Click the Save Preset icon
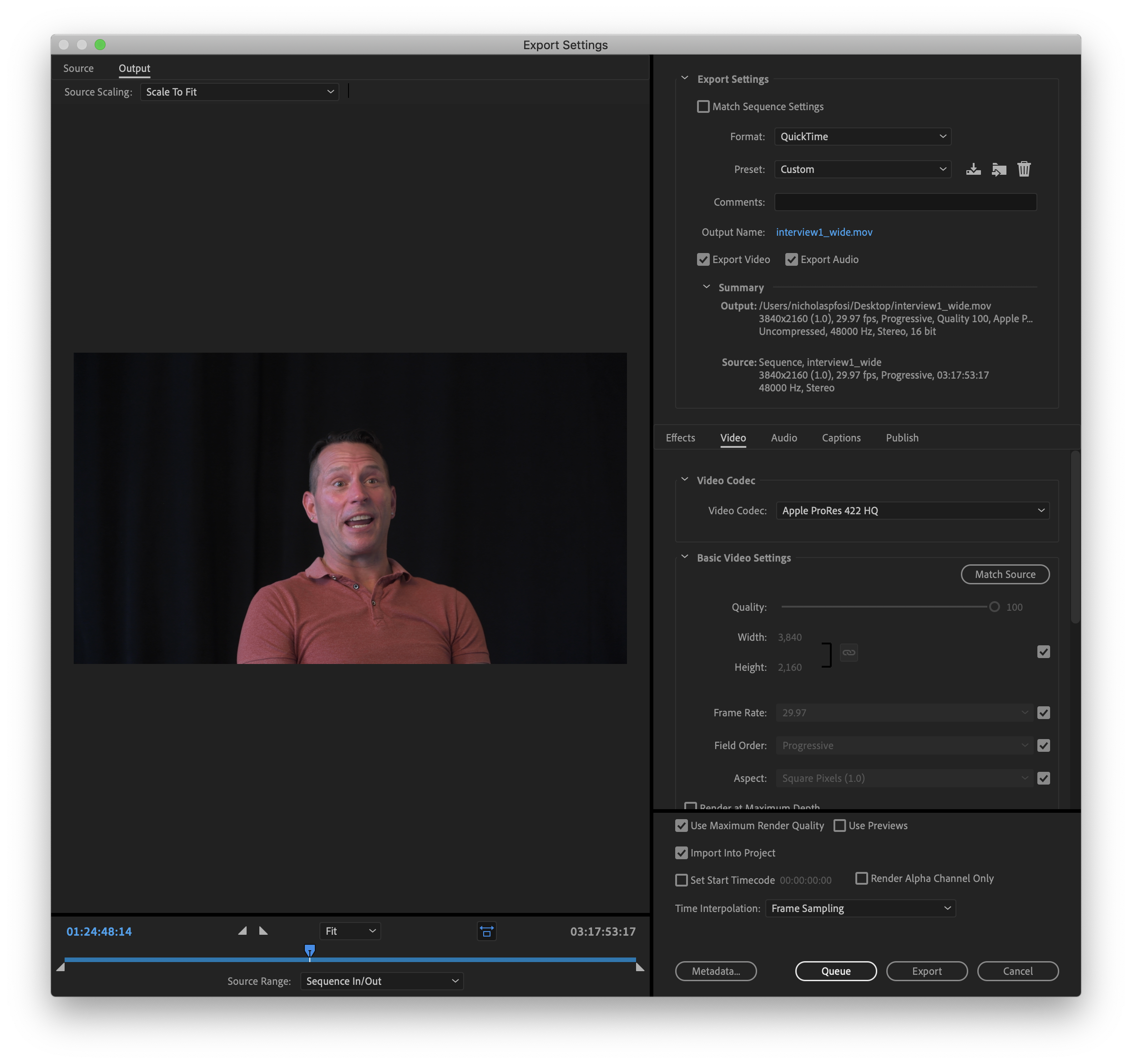Screen dimensions: 1132x1064 (973, 169)
